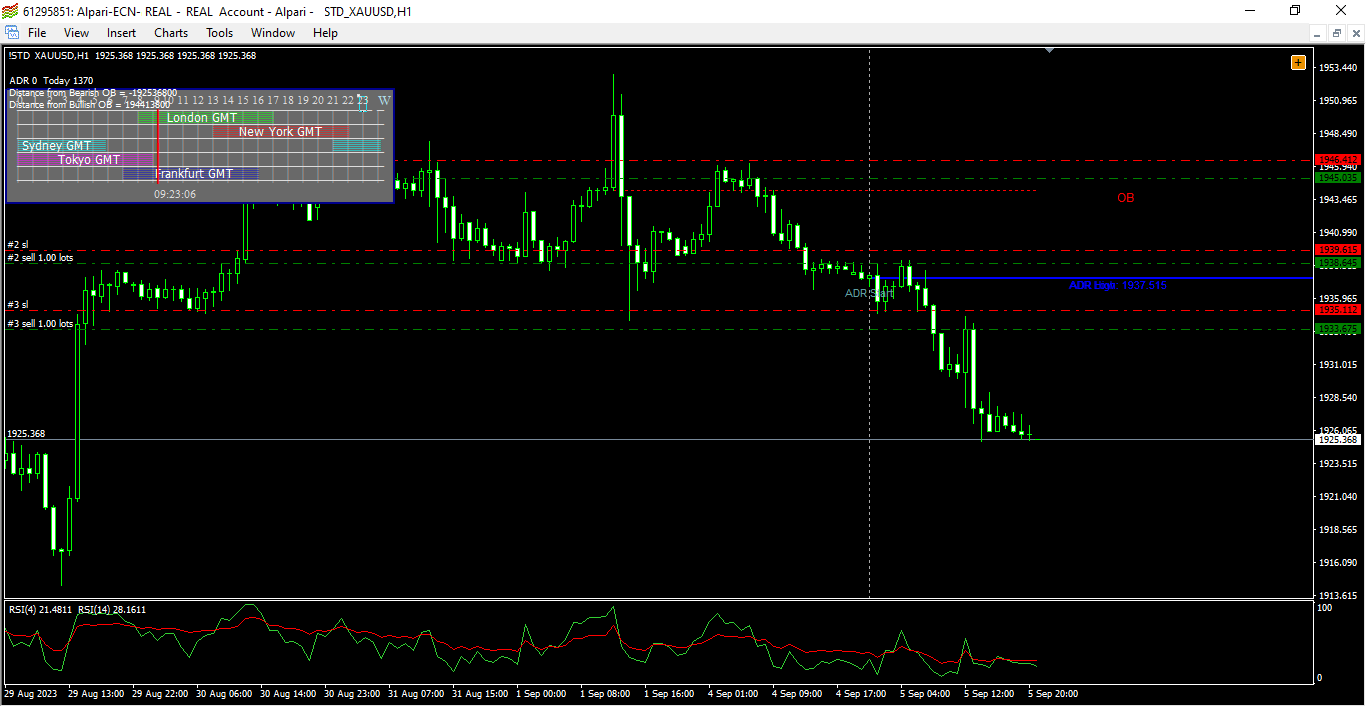
Task: Click the Distance from Bearish OB text
Action: tap(93, 92)
